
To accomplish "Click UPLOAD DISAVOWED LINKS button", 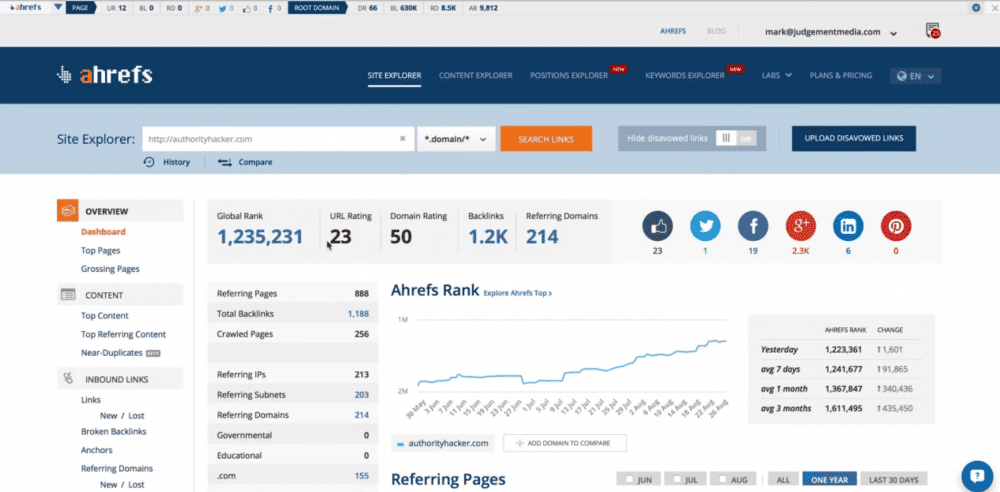I will [853, 138].
